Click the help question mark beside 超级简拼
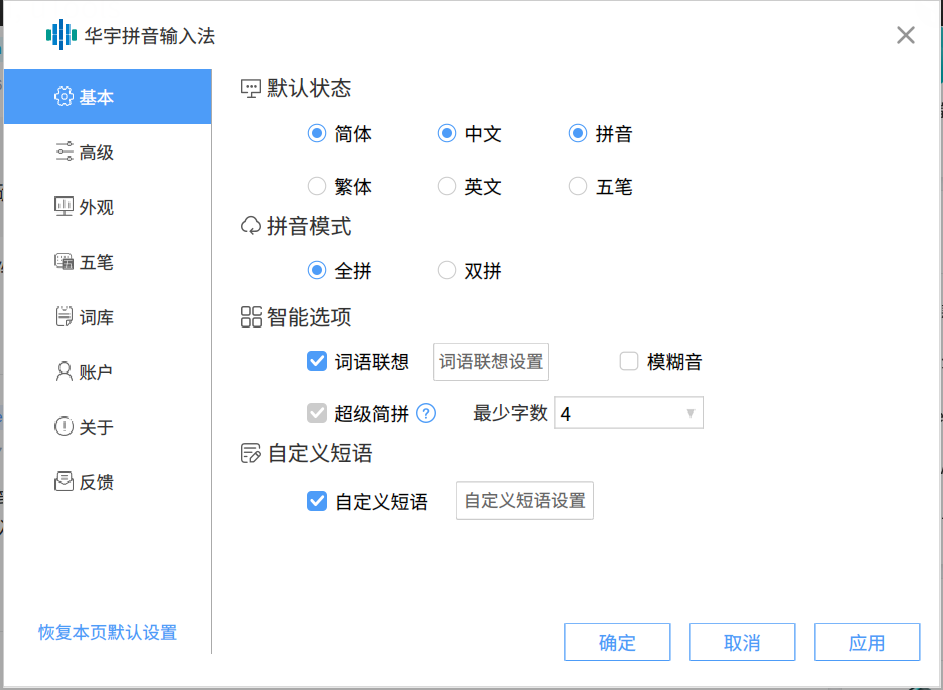Image resolution: width=943 pixels, height=690 pixels. 426,413
